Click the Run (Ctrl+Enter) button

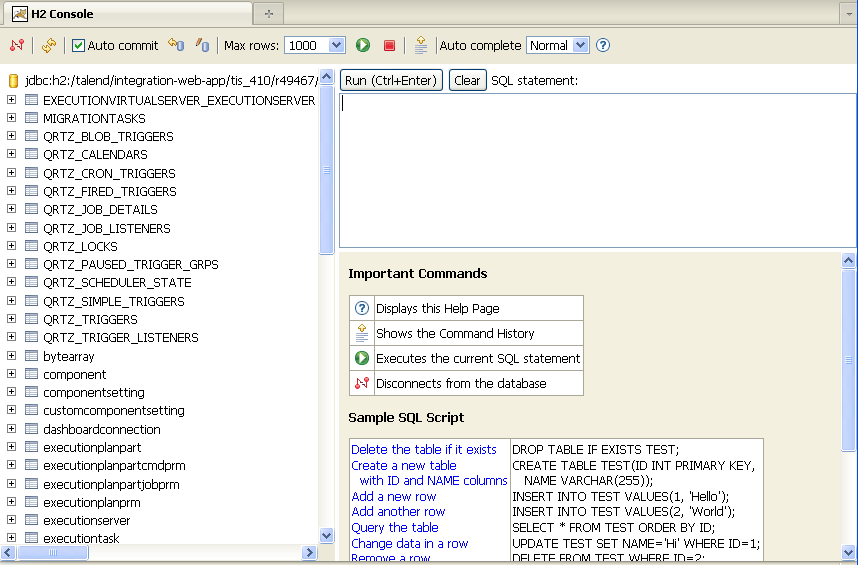click(391, 80)
